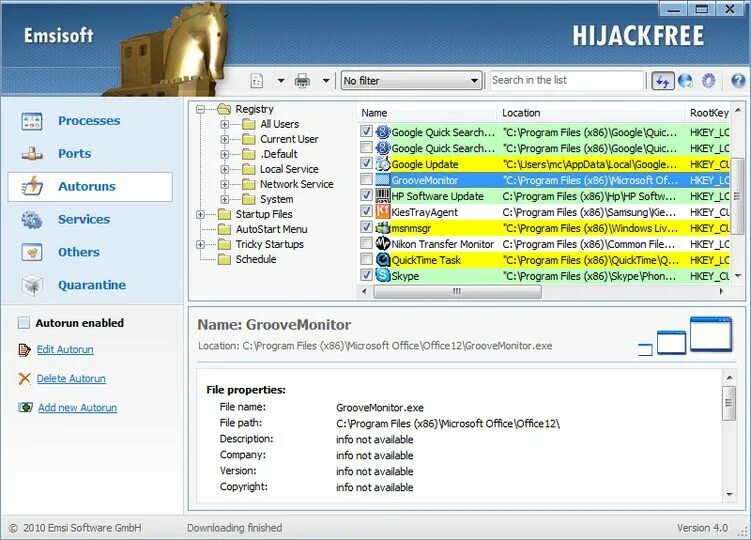Click the HP Software Update barcode icon

[x=383, y=196]
